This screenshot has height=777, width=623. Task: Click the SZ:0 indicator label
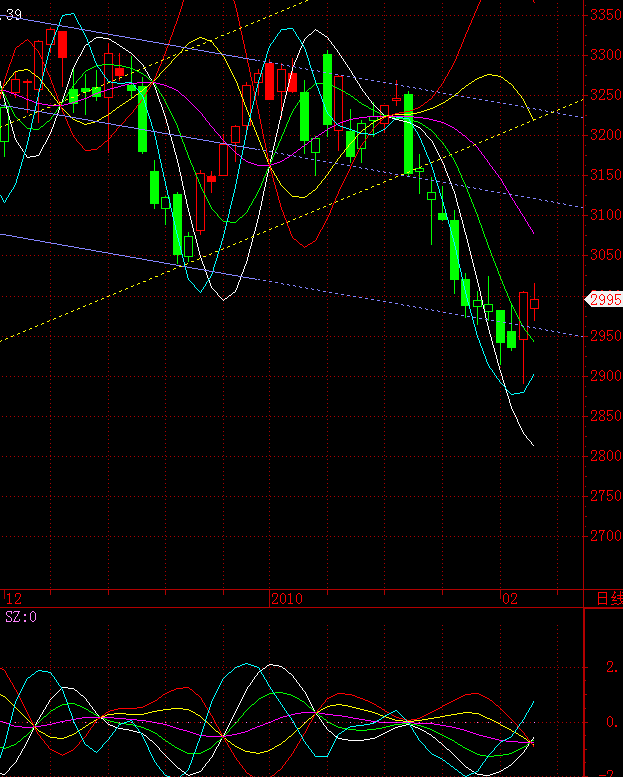21,617
